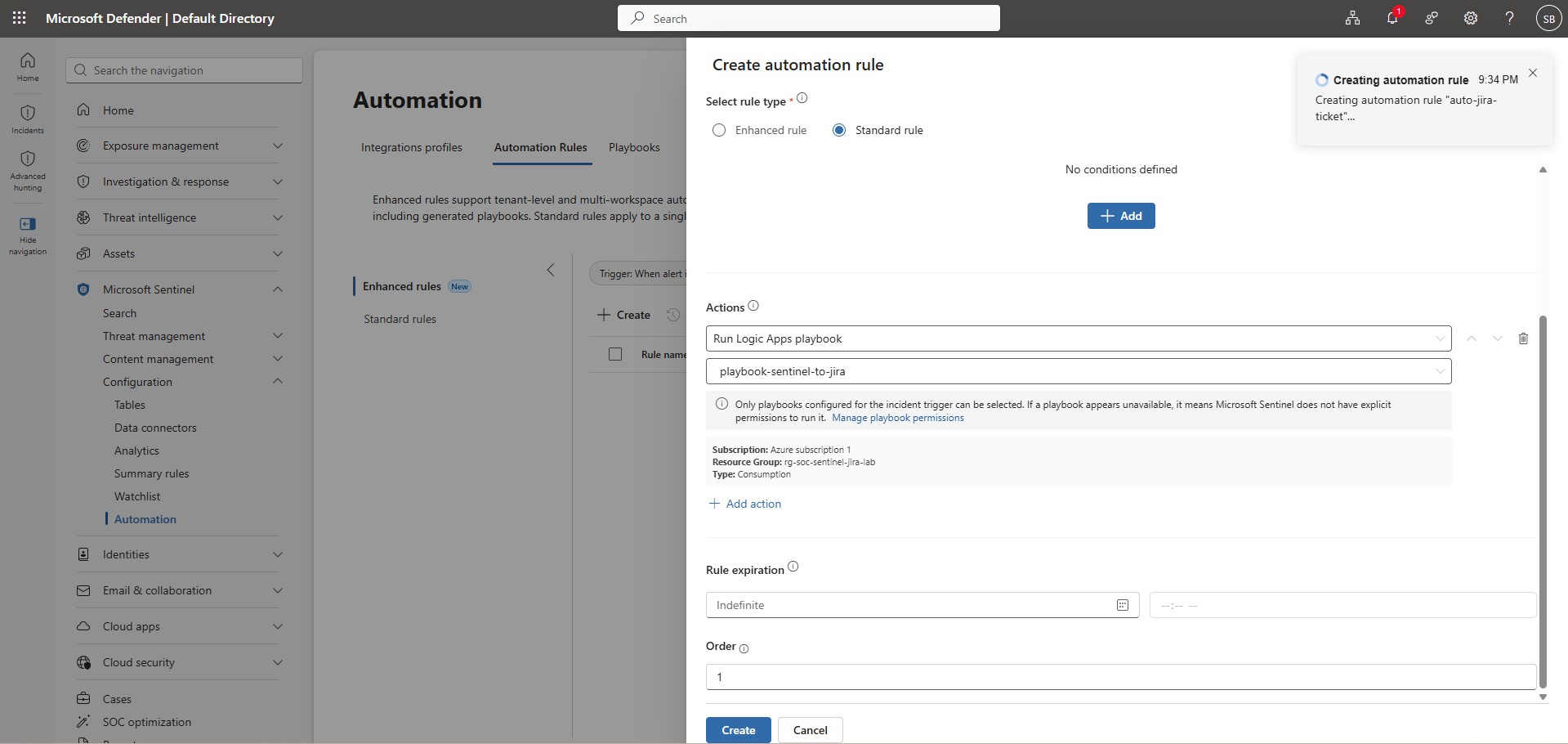1568x744 pixels.
Task: Open the Run Logic Apps playbook dropdown
Action: [x=1079, y=338]
